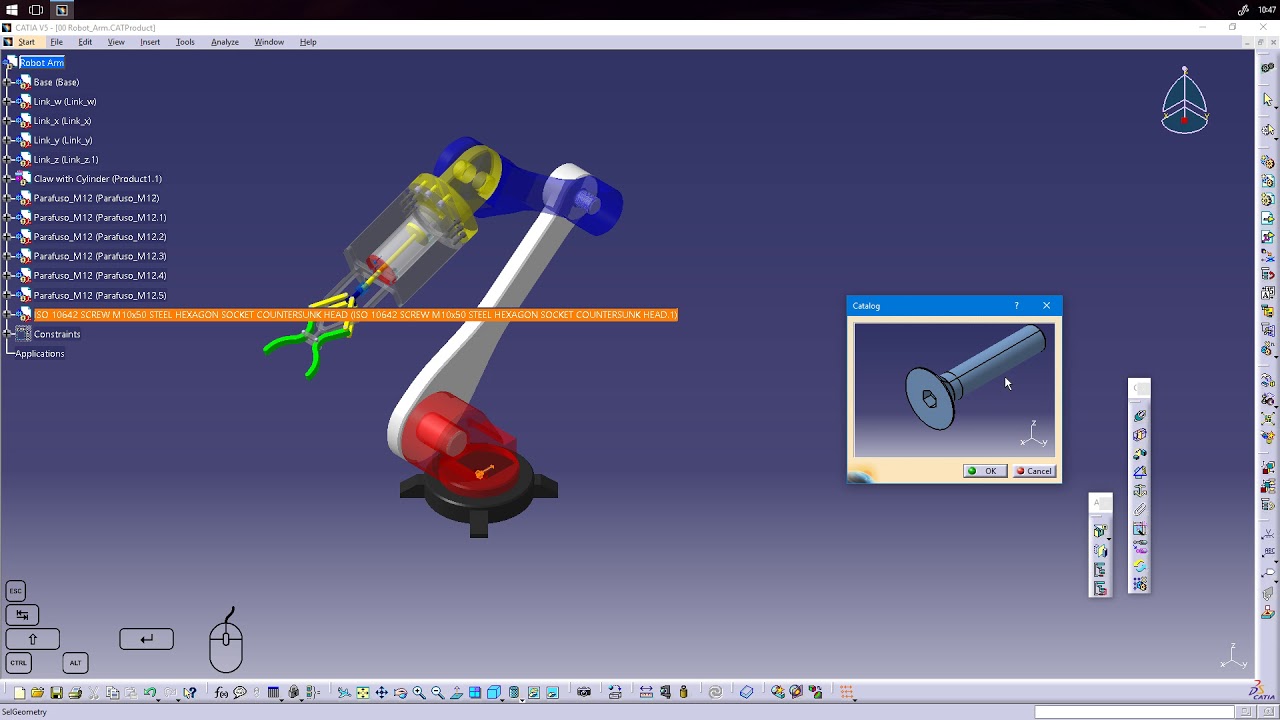Expand the Constraints tree node
The height and width of the screenshot is (720, 1280).
point(7,334)
